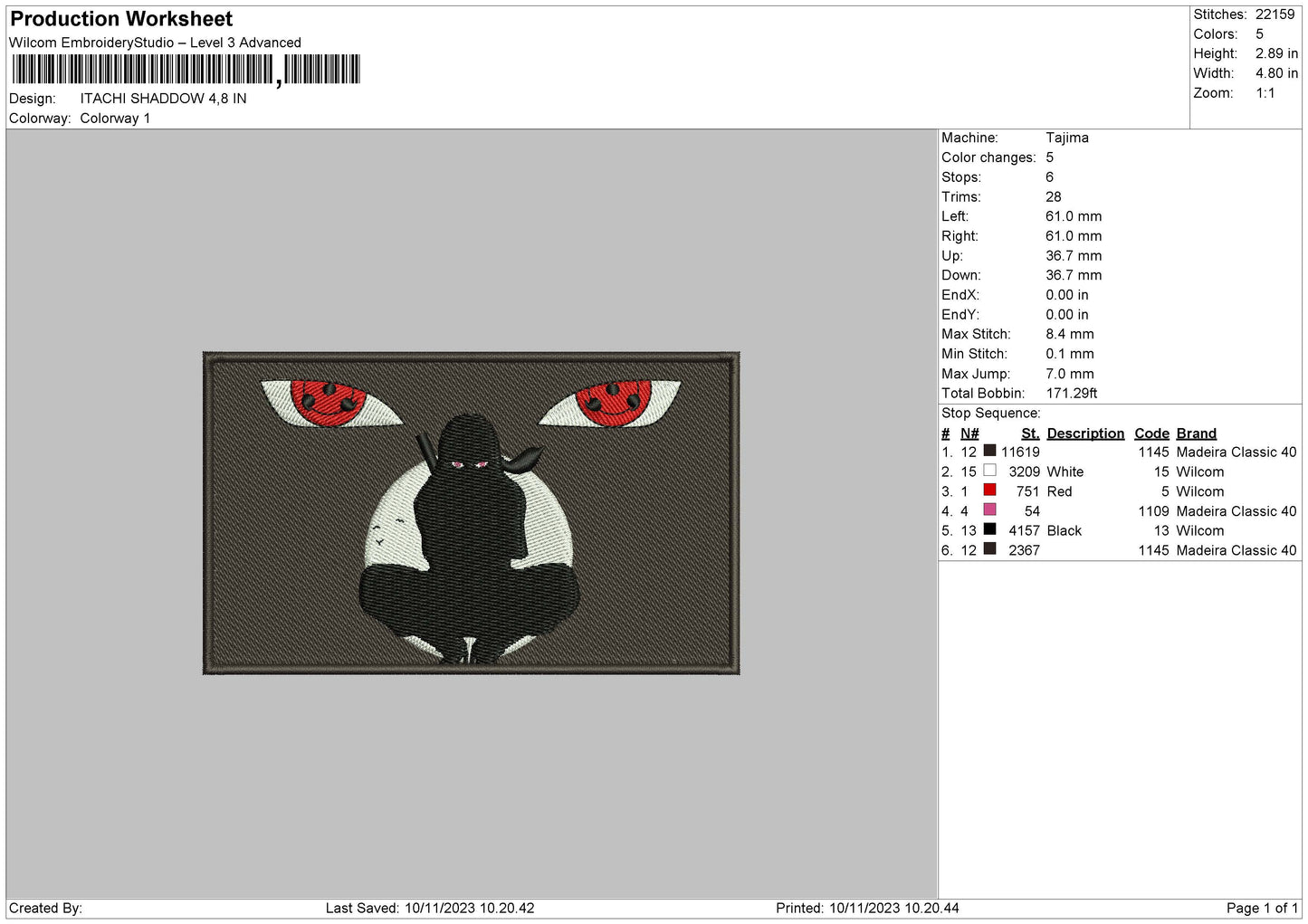Image resolution: width=1308 pixels, height=924 pixels.
Task: Click the pink swatch in stop row 4
Action: click(989, 510)
